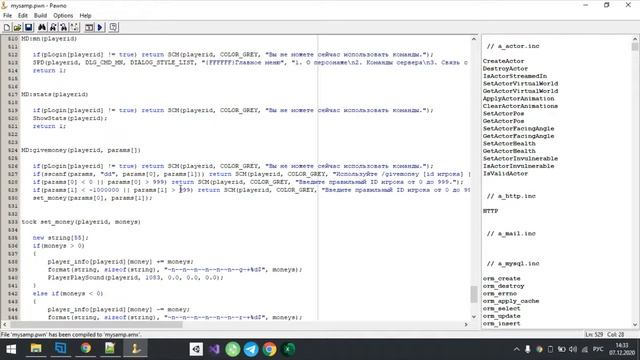The width and height of the screenshot is (640, 360).
Task: Open Unity from the taskbar
Action: 196,349
